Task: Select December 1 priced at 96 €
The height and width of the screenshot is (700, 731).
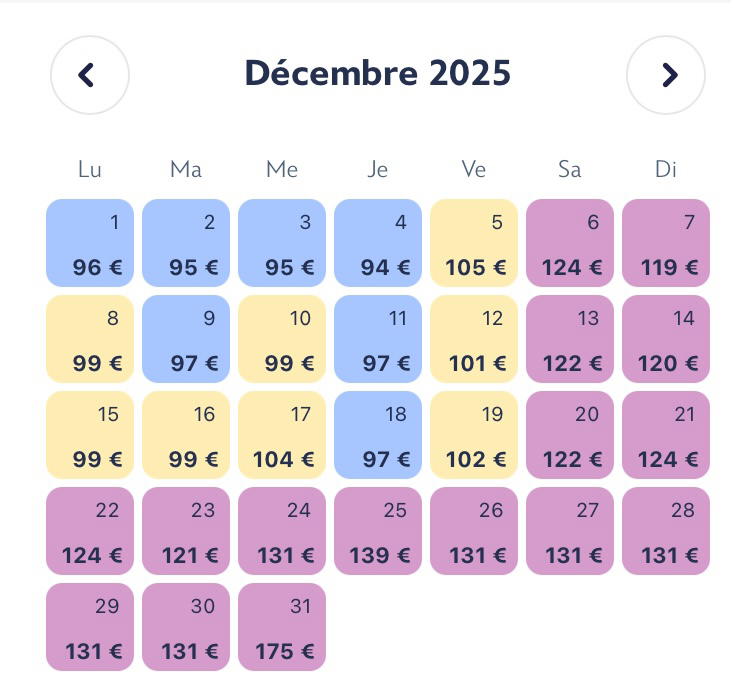Action: (90, 243)
